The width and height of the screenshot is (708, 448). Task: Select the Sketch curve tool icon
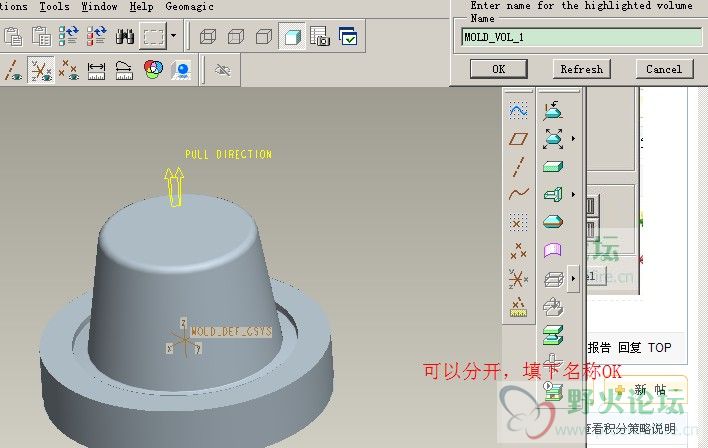point(518,111)
